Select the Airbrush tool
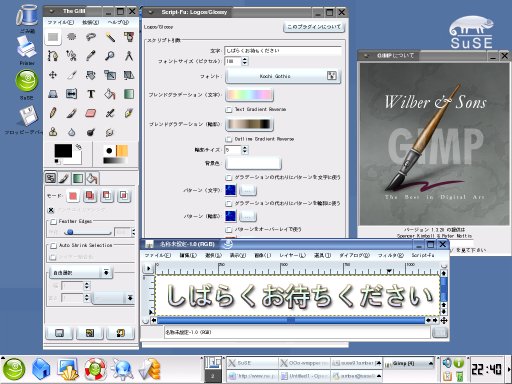This screenshot has width=512, height=384. [x=110, y=113]
